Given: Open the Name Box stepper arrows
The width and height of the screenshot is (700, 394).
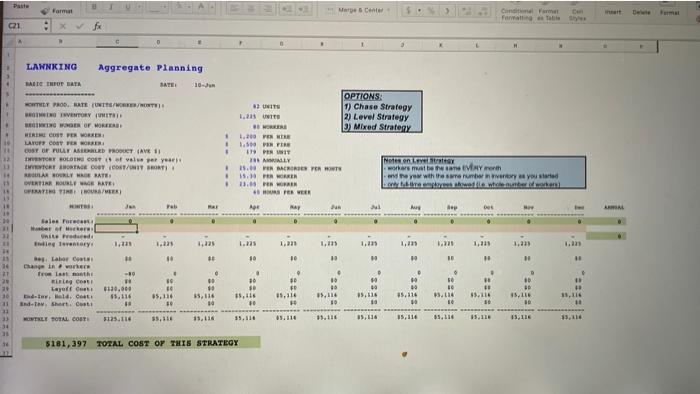Looking at the screenshot, I should coord(46,26).
